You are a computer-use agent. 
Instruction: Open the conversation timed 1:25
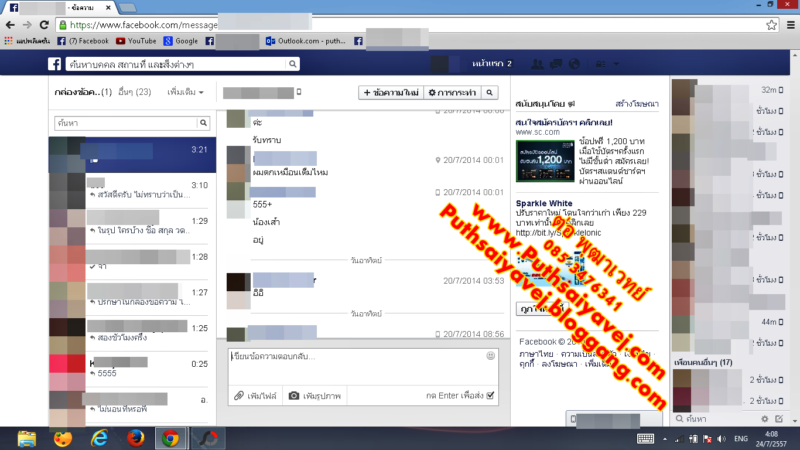[132, 333]
